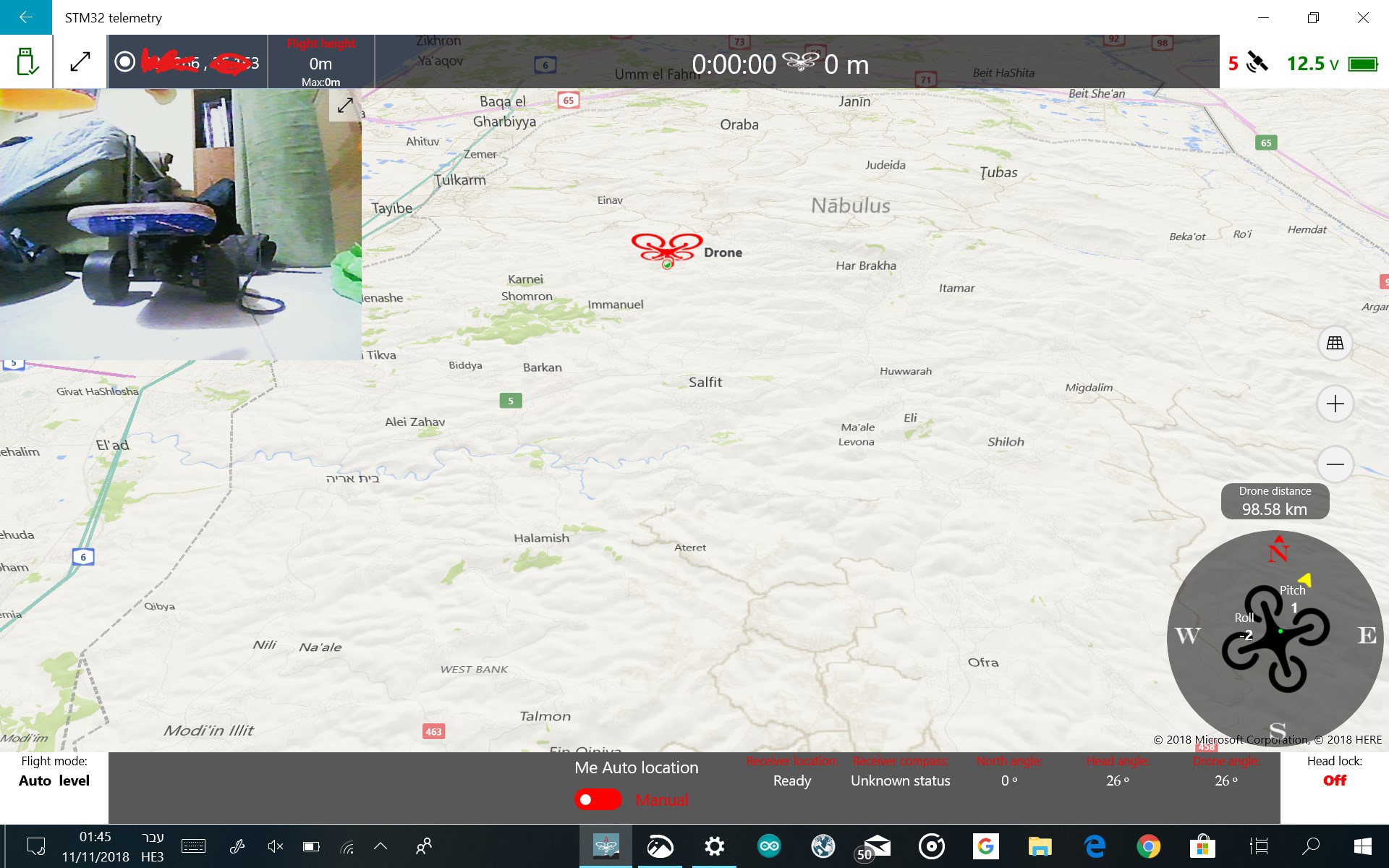Zoom in the map with plus button
The image size is (1389, 868).
pyautogui.click(x=1335, y=404)
